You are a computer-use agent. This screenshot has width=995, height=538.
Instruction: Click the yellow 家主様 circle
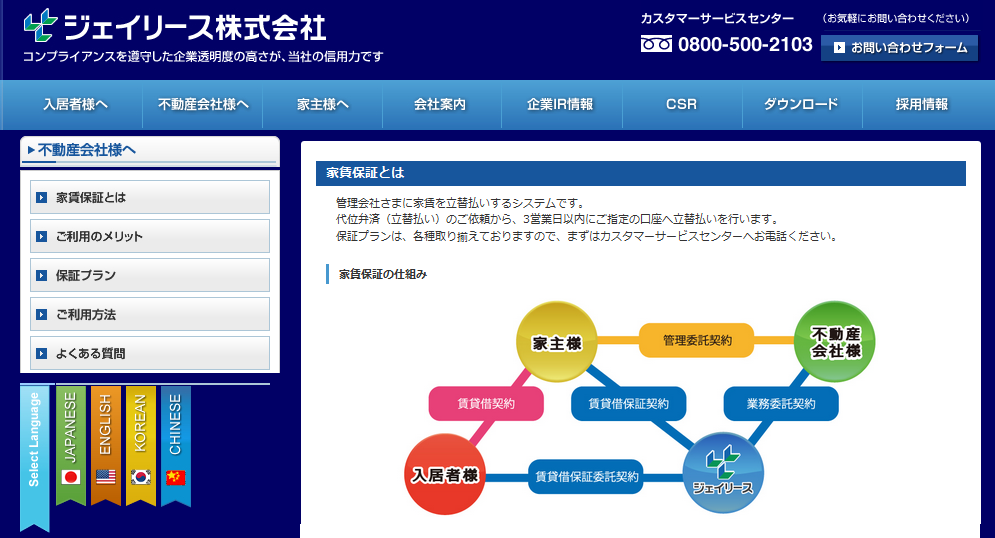click(x=557, y=342)
